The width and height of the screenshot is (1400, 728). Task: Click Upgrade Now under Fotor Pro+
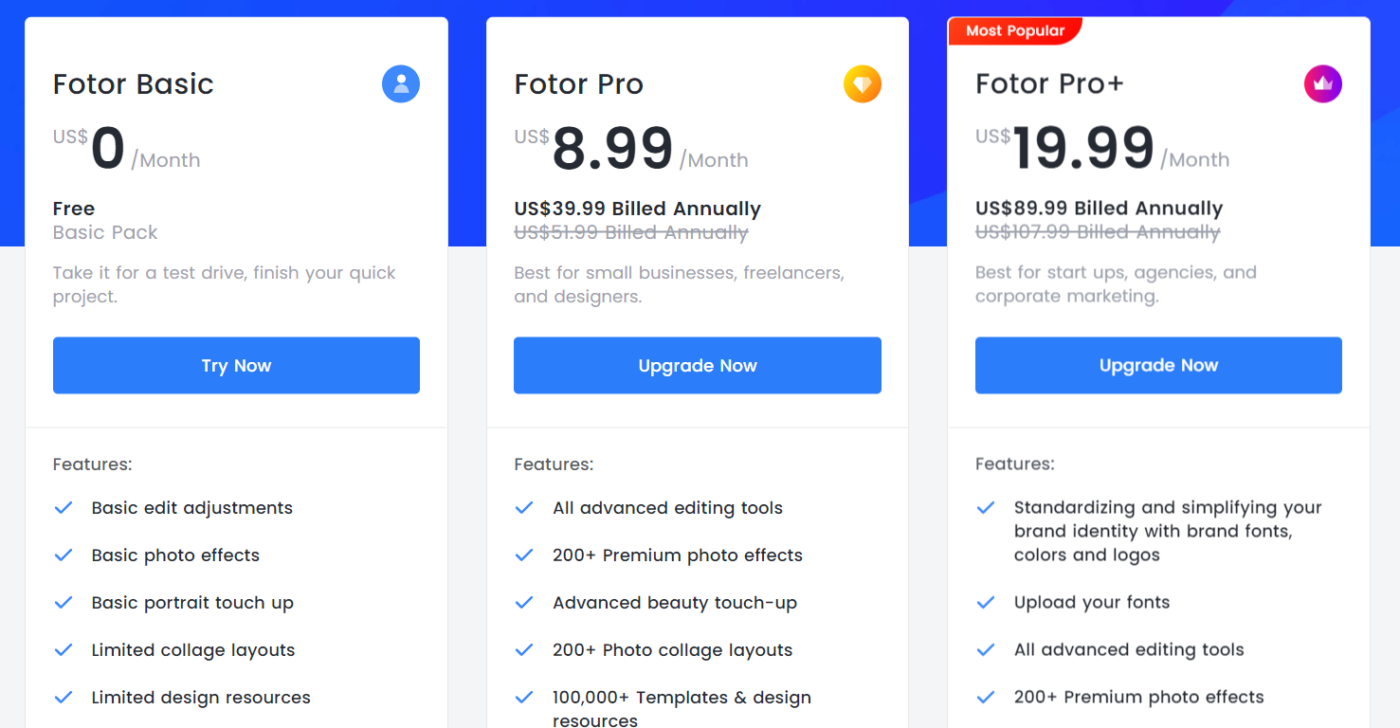(x=1158, y=366)
